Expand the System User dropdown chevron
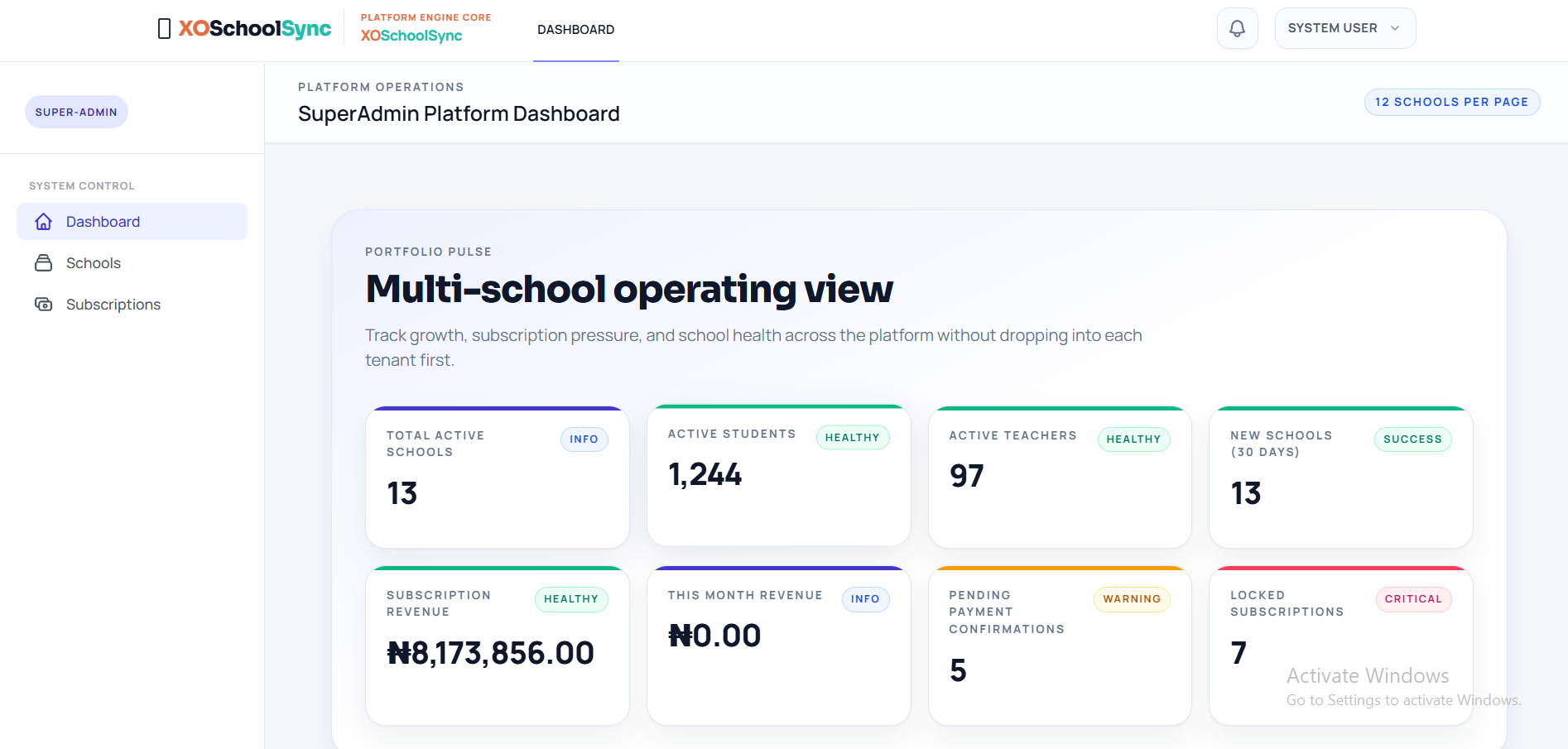Viewport: 1568px width, 749px height. [1395, 28]
